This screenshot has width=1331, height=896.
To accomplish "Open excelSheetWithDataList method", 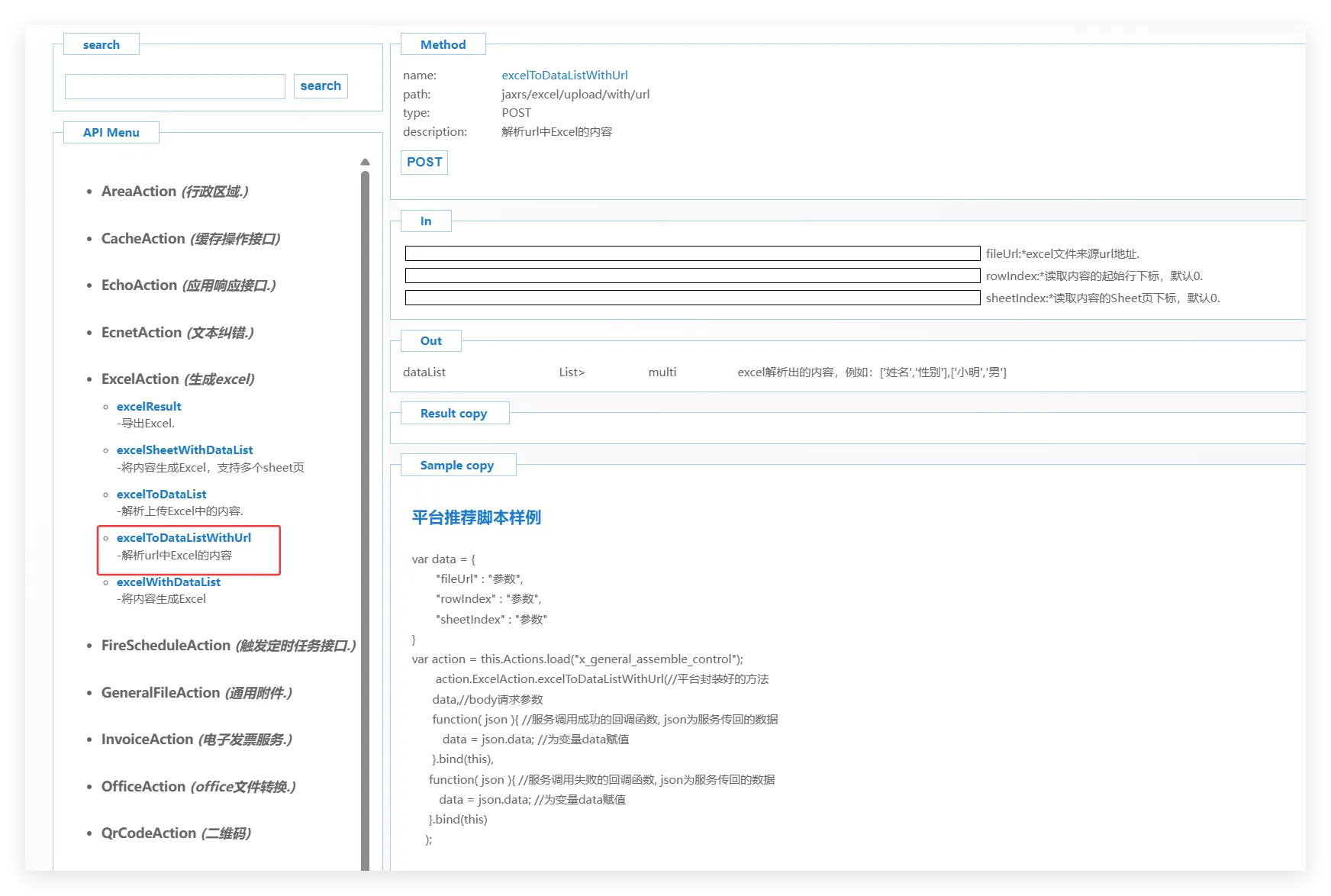I will tap(185, 450).
